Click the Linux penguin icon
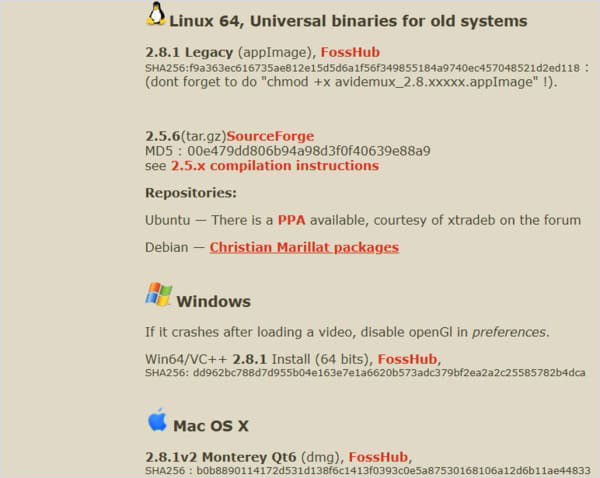The width and height of the screenshot is (600, 478). click(156, 14)
